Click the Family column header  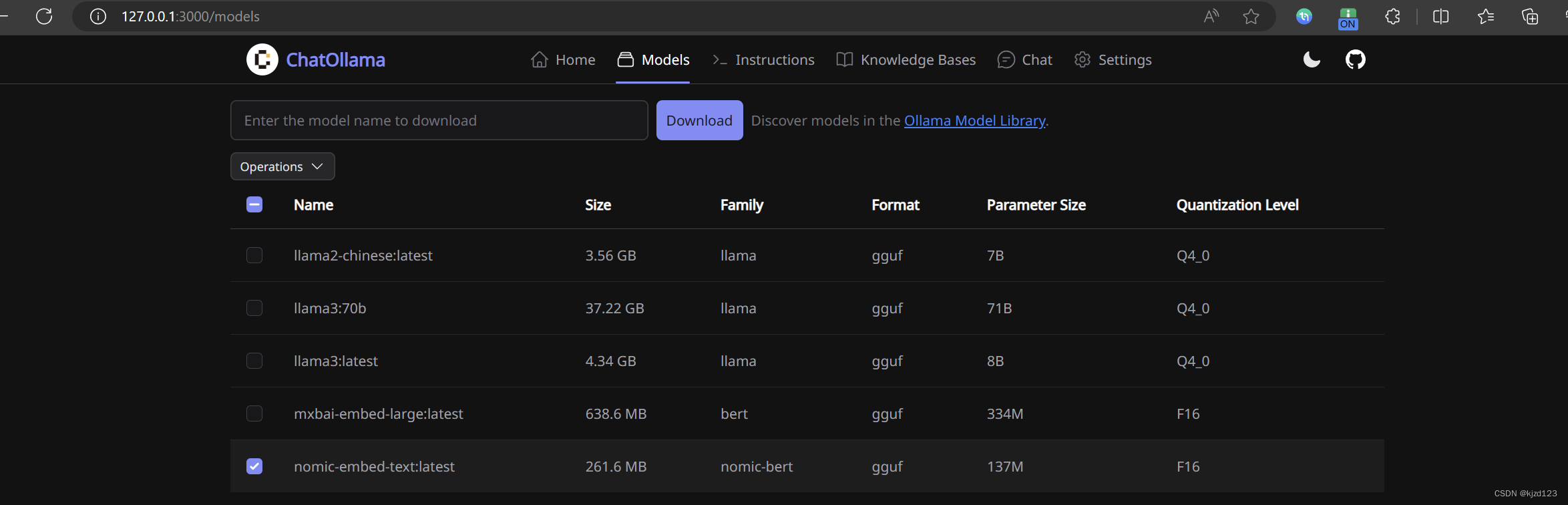click(741, 205)
